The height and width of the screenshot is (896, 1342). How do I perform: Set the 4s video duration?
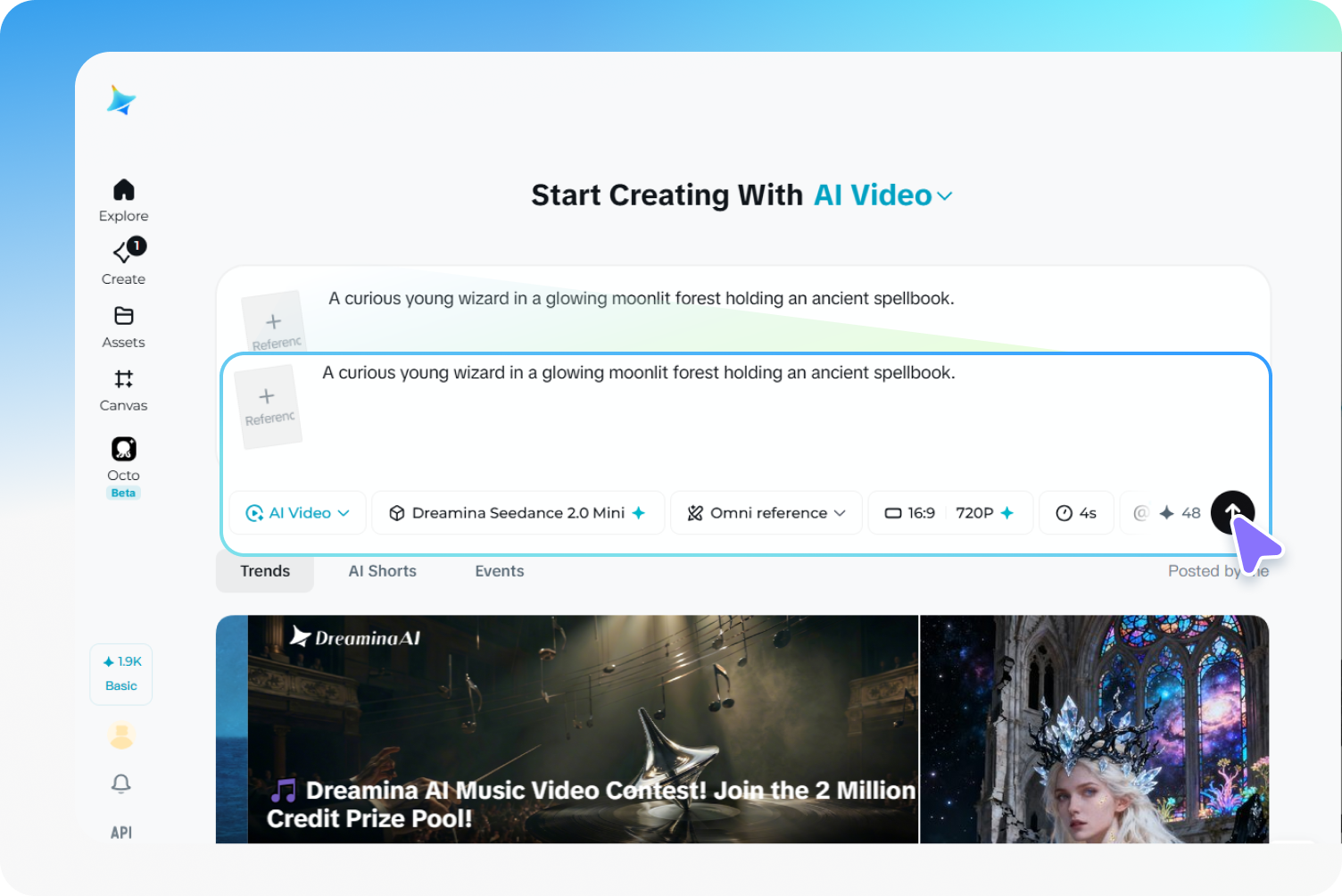[x=1076, y=513]
